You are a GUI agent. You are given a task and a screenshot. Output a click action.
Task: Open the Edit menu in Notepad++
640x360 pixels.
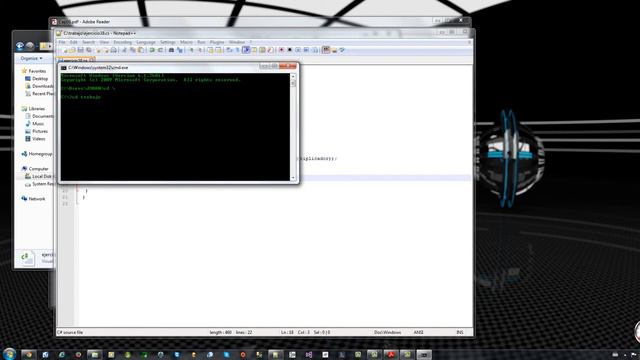pyautogui.click(x=73, y=42)
